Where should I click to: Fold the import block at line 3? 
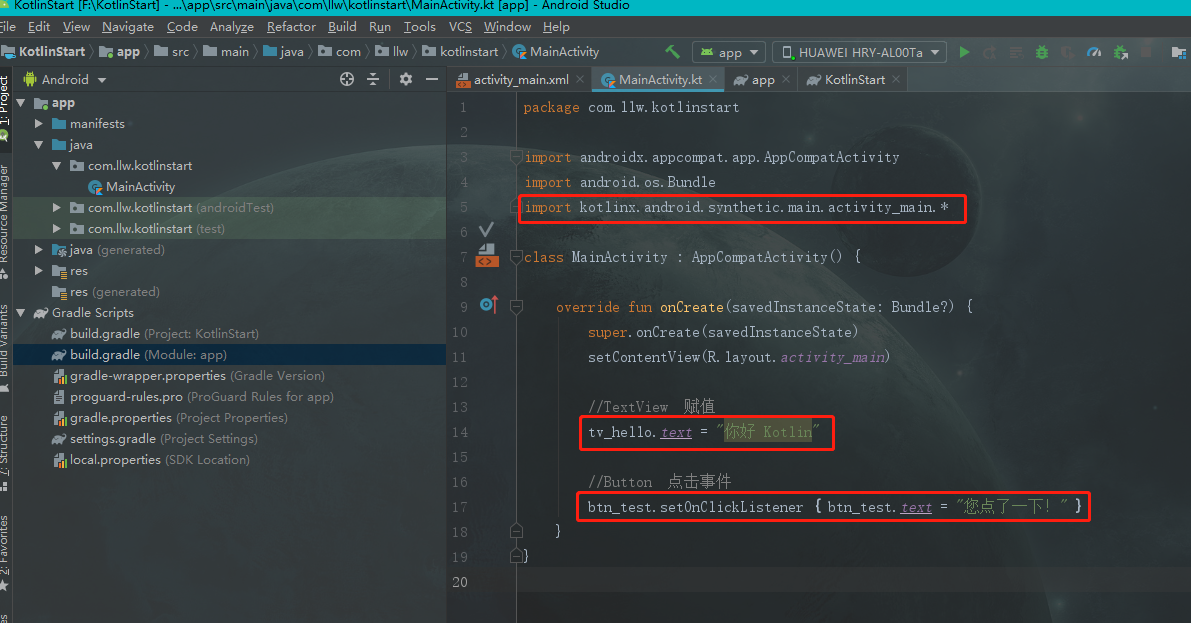(517, 157)
